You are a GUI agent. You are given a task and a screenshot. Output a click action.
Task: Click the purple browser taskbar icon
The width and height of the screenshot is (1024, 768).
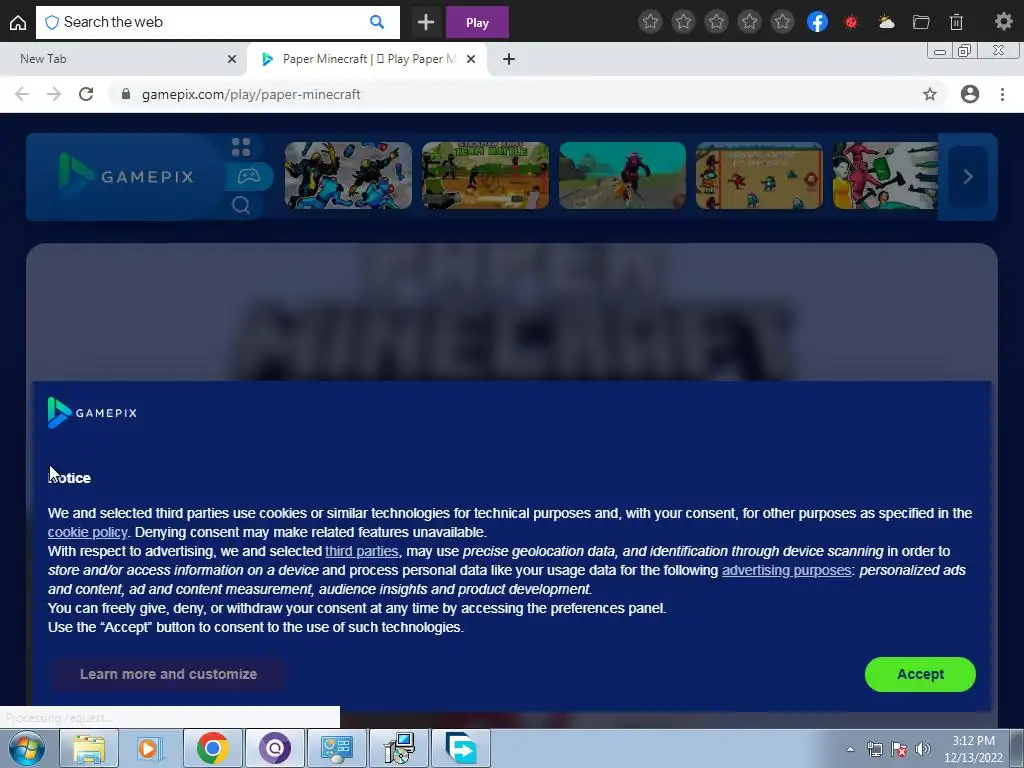275,748
